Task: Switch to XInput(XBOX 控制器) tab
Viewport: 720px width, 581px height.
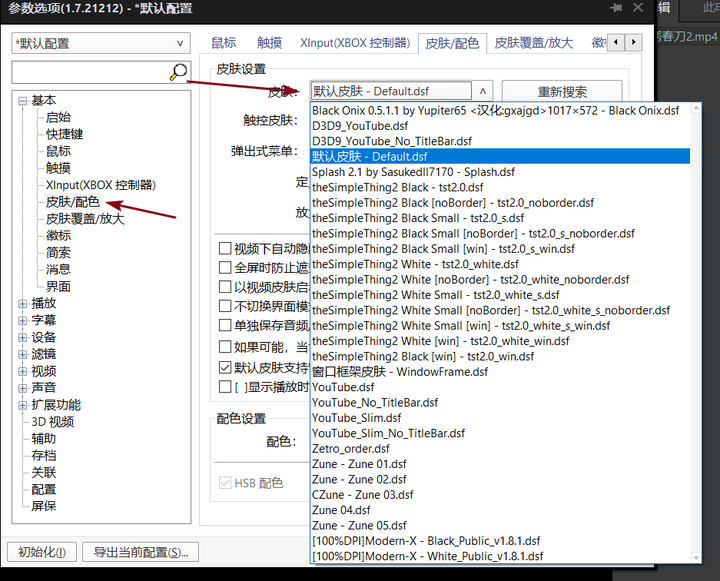Action: (355, 43)
